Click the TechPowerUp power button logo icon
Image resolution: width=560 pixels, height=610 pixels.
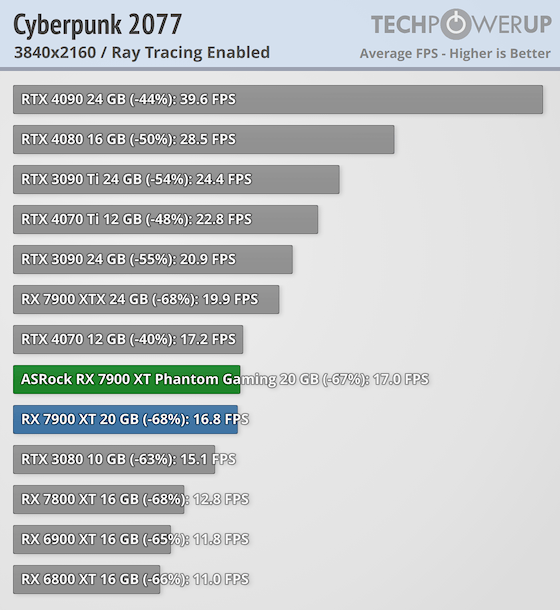coord(456,24)
